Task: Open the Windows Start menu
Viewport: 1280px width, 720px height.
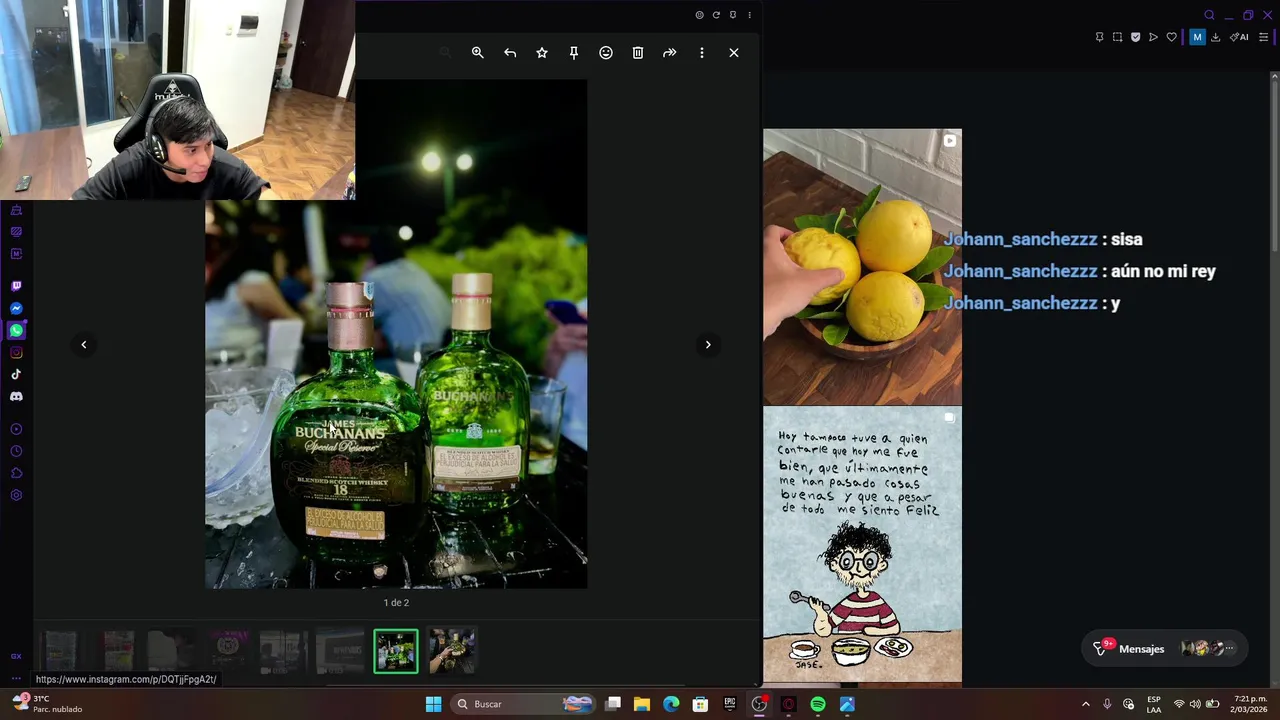Action: click(x=433, y=704)
